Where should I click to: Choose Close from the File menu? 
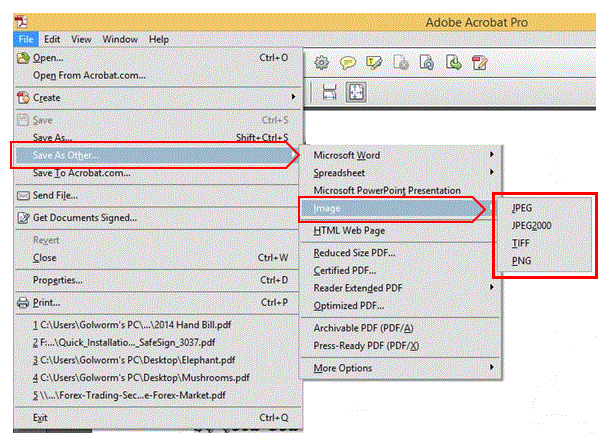pyautogui.click(x=158, y=258)
